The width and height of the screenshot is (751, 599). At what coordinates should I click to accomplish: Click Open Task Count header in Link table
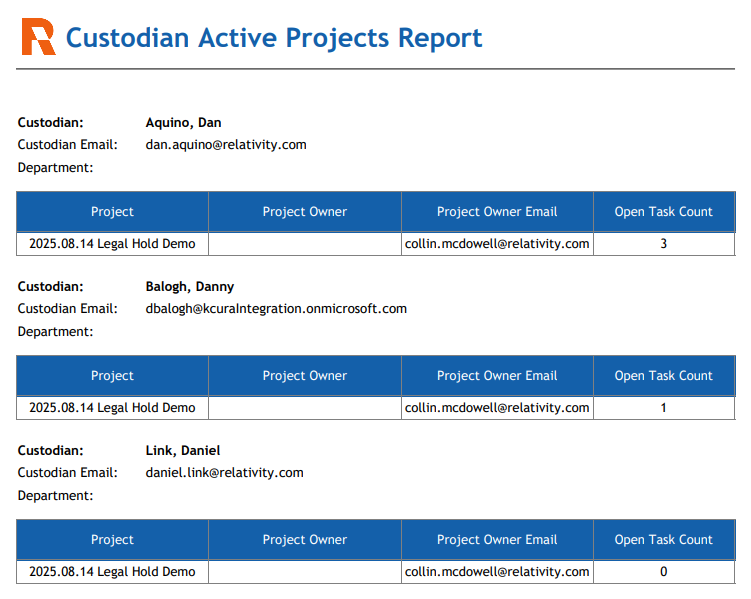pyautogui.click(x=664, y=540)
